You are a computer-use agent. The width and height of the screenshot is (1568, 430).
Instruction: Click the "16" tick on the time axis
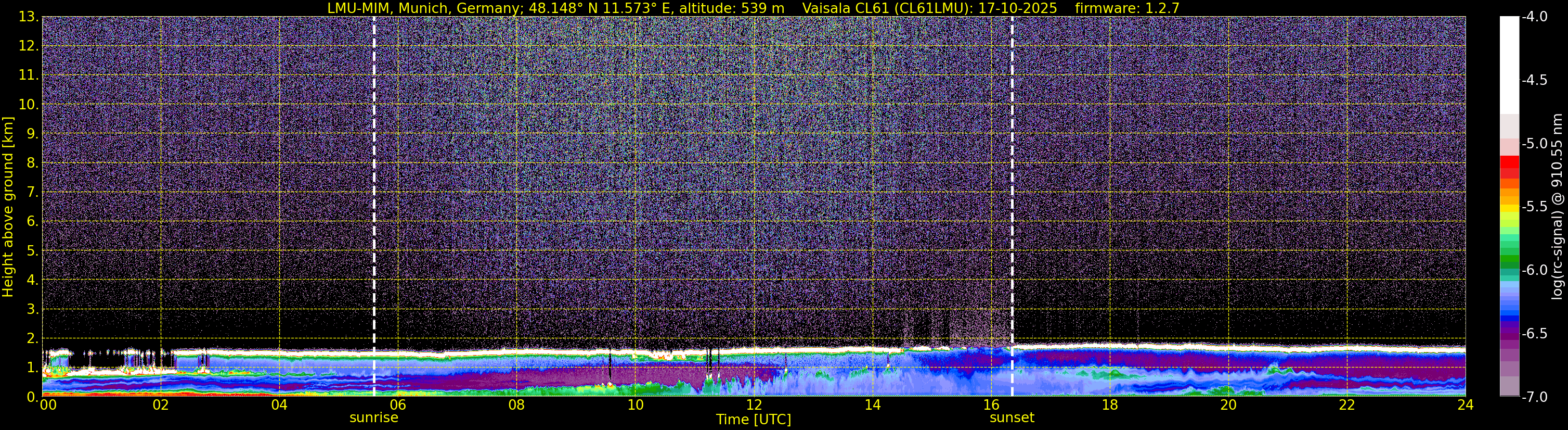tap(991, 405)
